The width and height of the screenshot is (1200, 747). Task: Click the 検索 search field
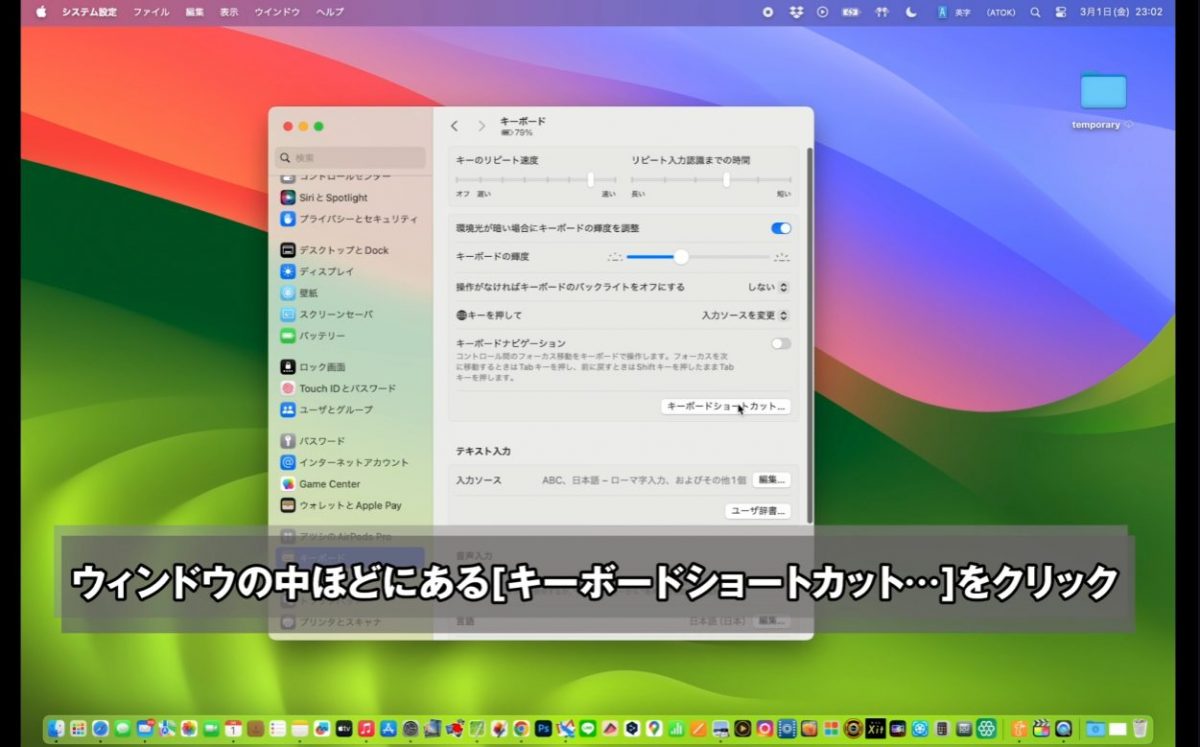coord(351,158)
